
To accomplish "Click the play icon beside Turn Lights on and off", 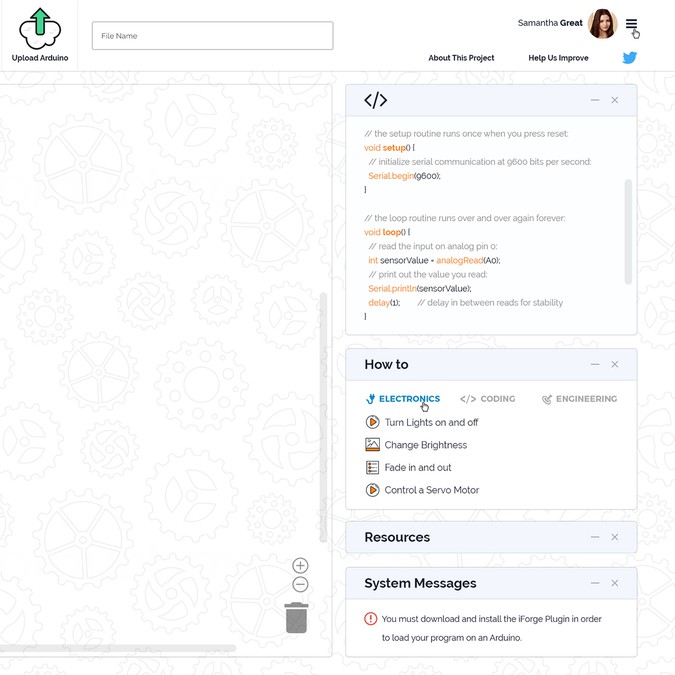I will tap(372, 423).
